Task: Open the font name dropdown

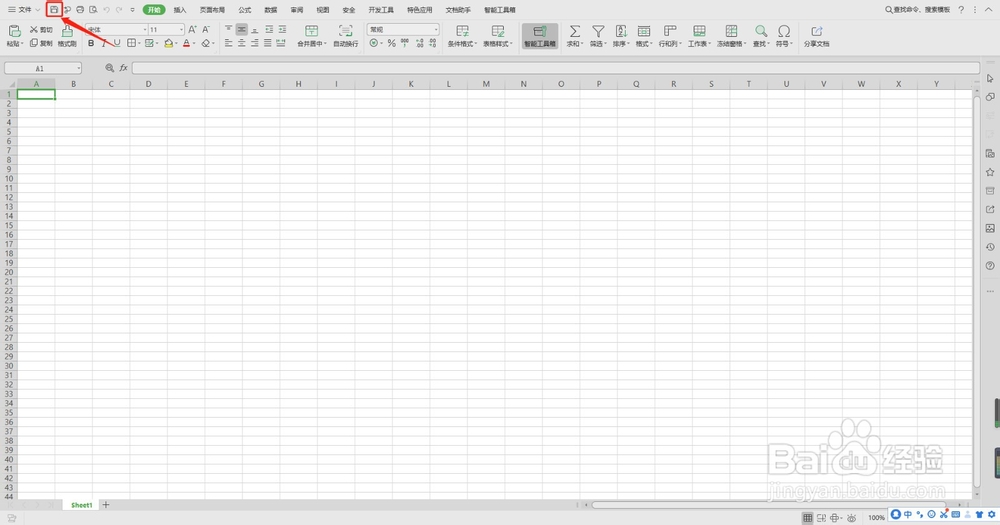Action: tap(145, 29)
